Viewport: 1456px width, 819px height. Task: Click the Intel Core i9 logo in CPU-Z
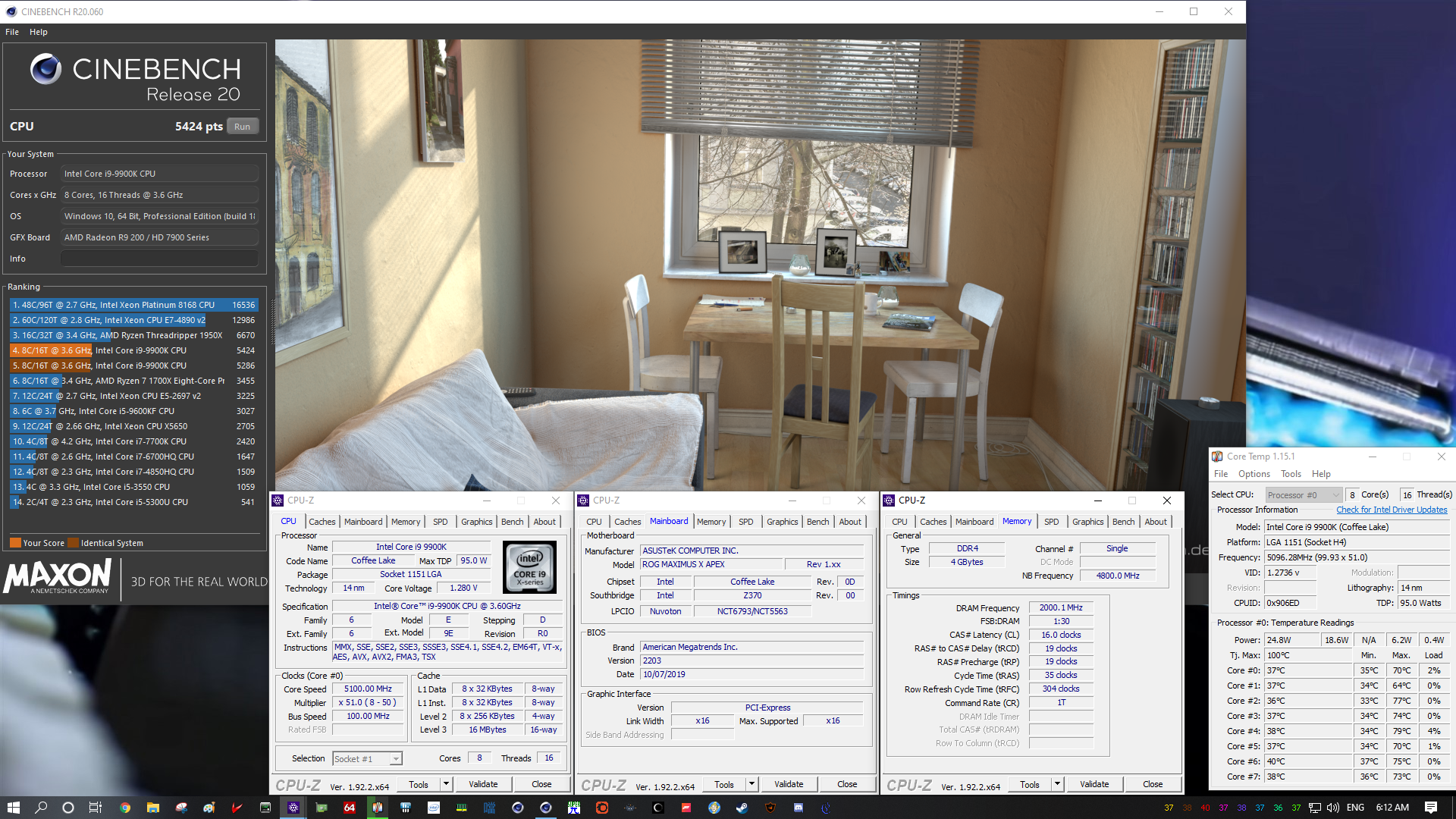pyautogui.click(x=529, y=566)
